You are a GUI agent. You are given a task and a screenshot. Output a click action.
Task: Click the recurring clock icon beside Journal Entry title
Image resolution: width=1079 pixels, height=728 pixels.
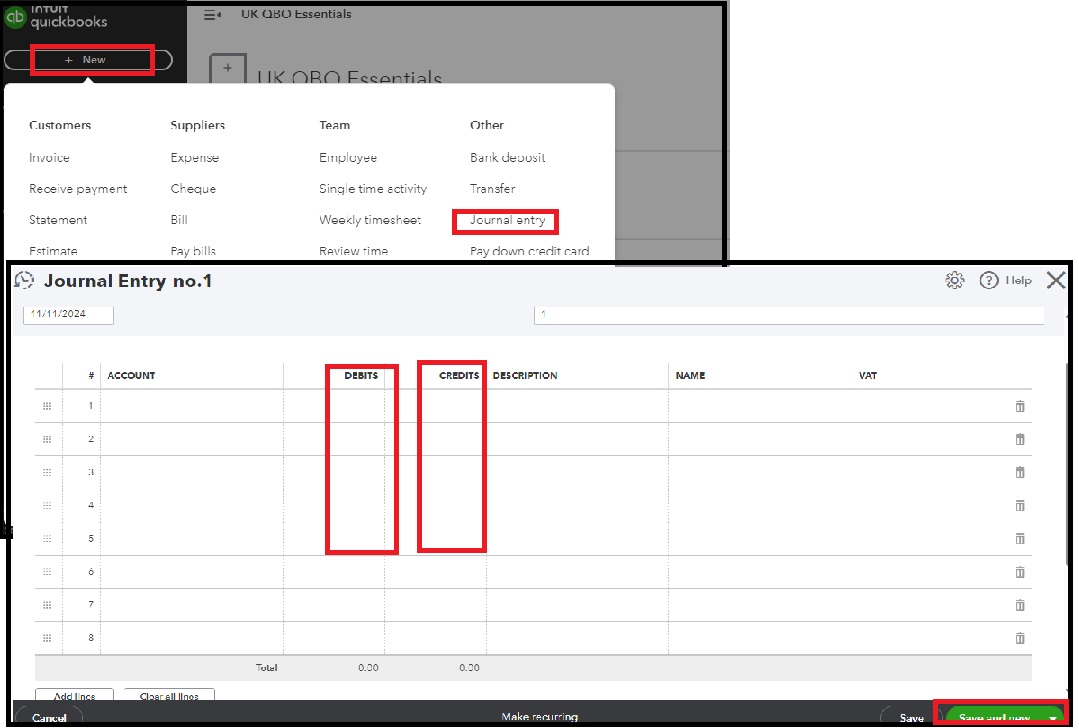point(24,281)
